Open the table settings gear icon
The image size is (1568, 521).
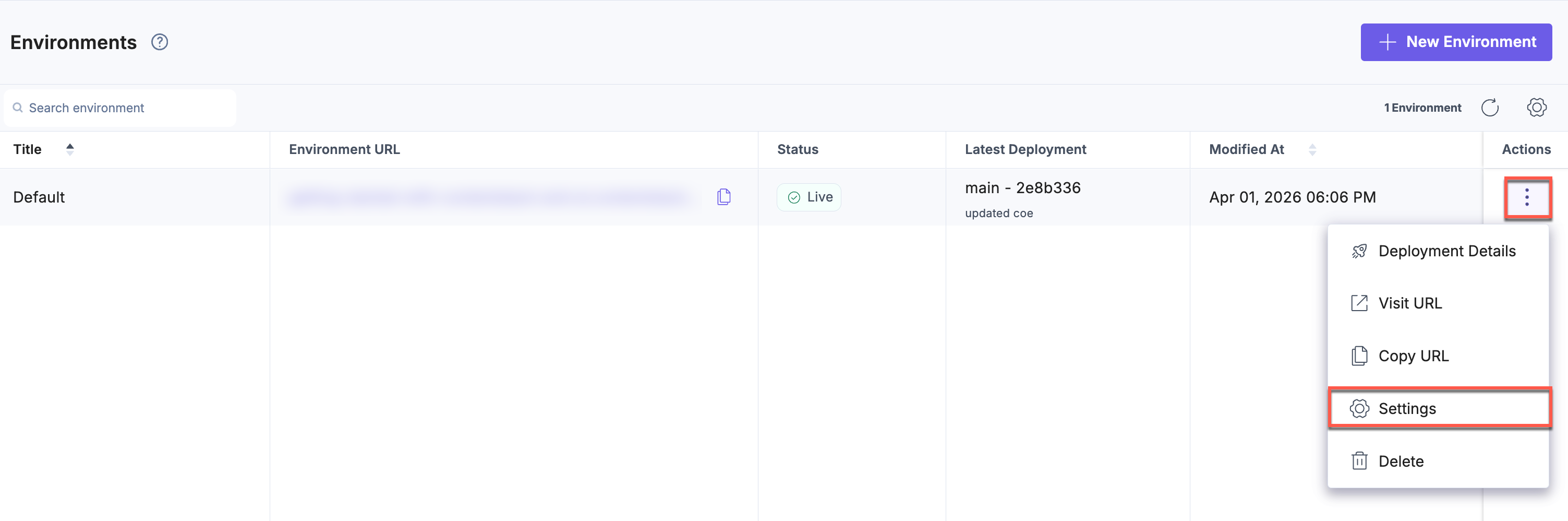[x=1536, y=107]
